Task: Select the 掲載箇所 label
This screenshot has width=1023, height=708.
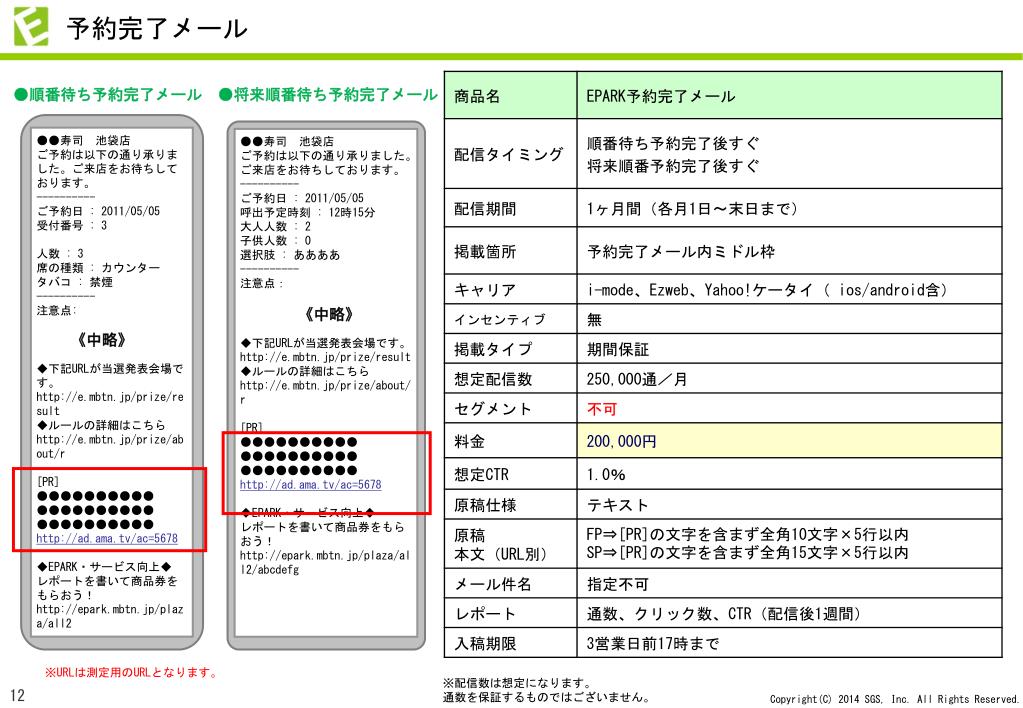Action: (x=485, y=251)
